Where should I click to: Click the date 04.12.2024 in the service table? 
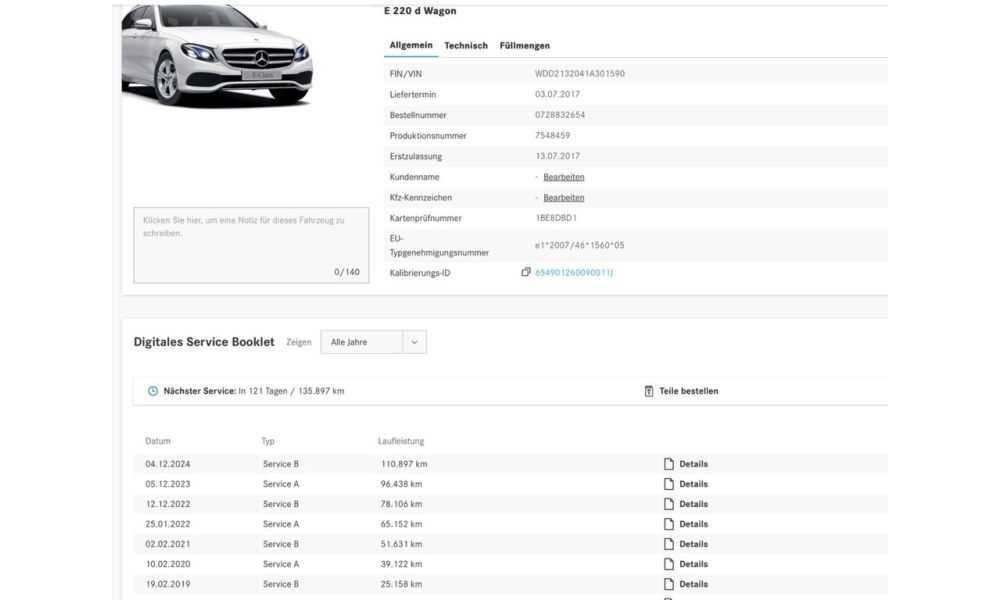(x=168, y=464)
